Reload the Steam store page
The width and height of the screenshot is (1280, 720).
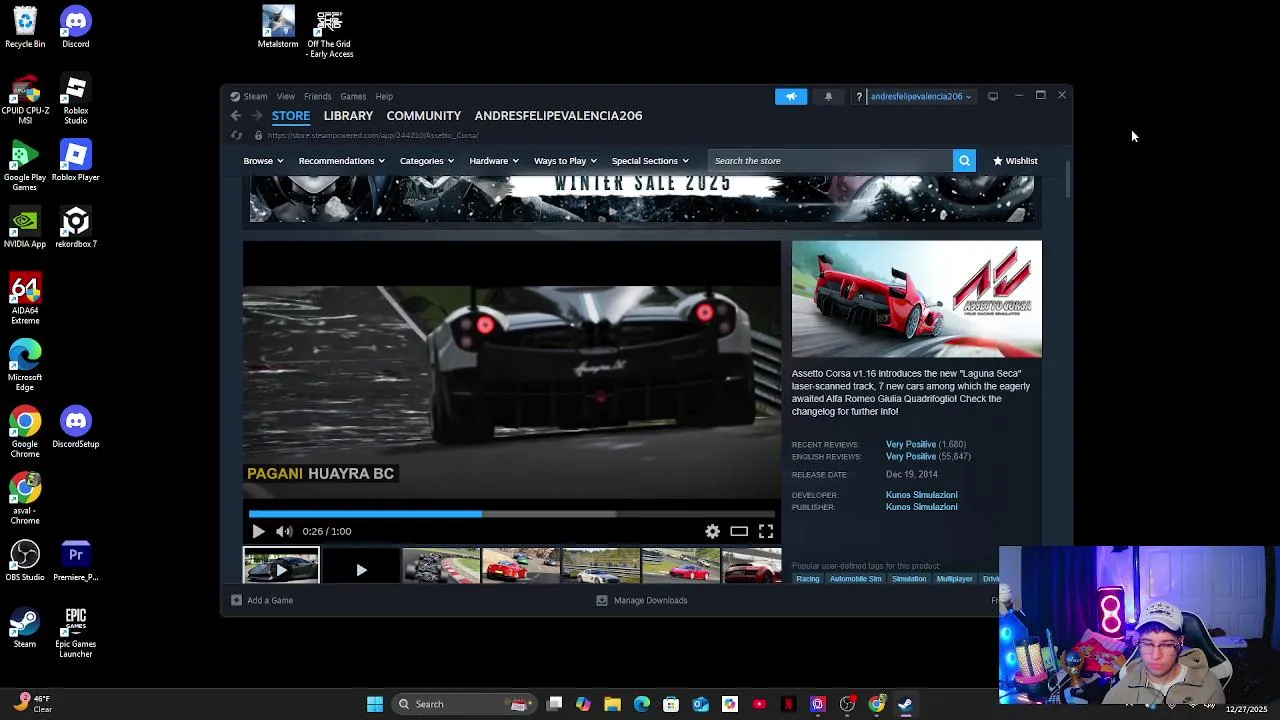[236, 135]
